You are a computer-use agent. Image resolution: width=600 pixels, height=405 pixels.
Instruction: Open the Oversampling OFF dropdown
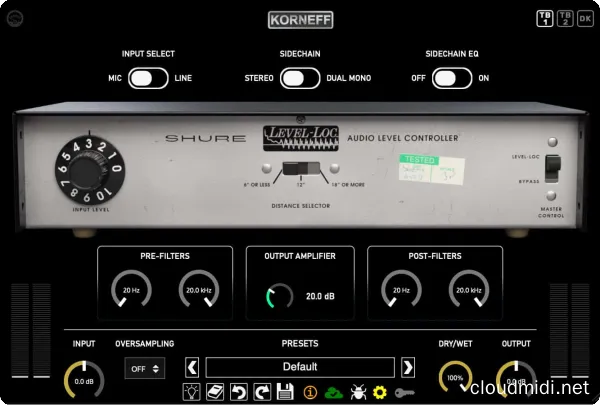tap(145, 368)
